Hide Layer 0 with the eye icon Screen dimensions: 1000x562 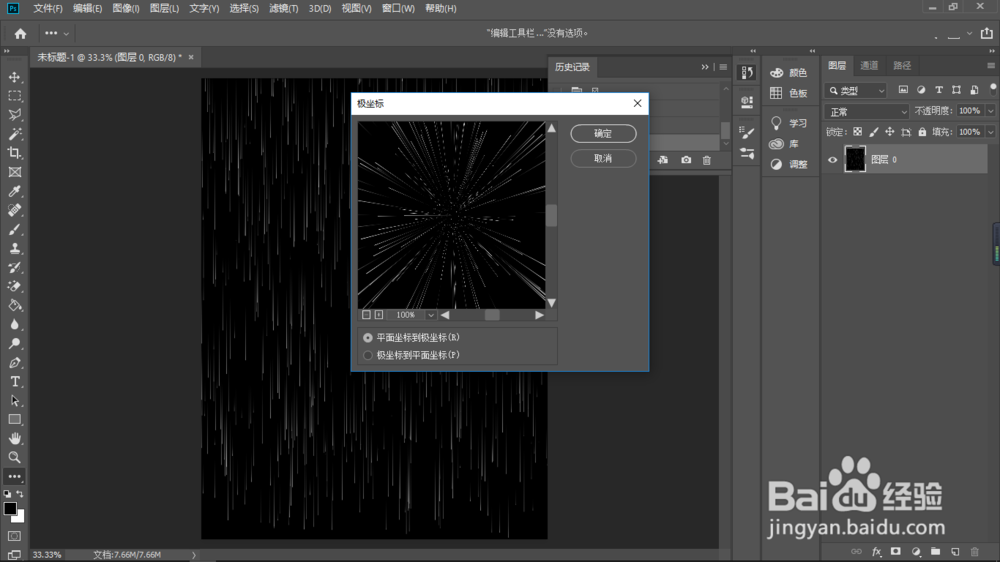point(832,160)
